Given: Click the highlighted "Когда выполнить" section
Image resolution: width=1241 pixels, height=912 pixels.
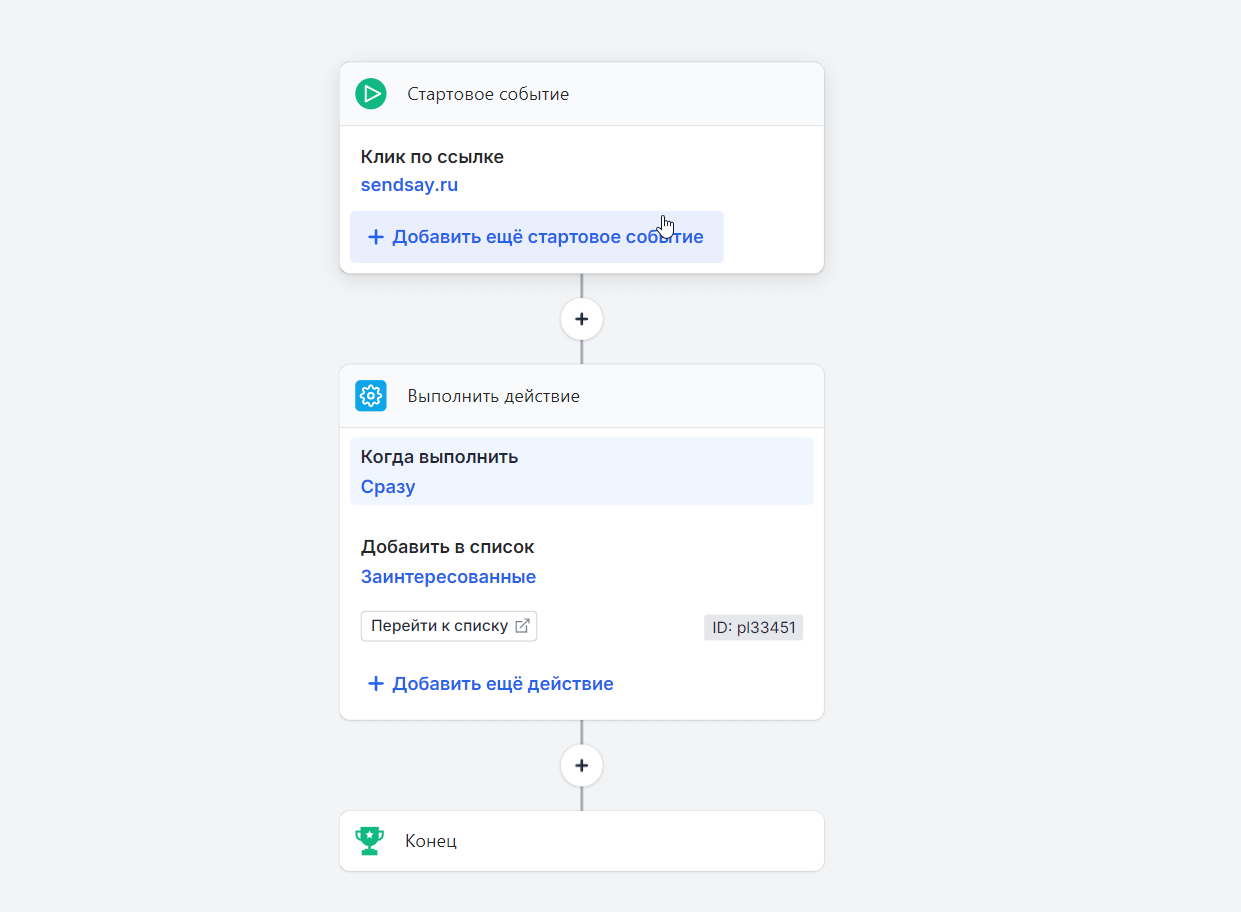Looking at the screenshot, I should click(581, 470).
